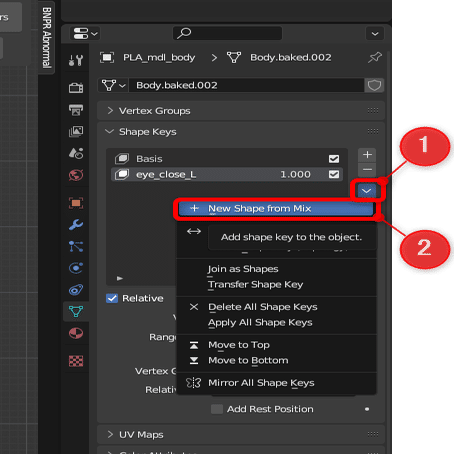Choose Mirror All Shape Keys

pyautogui.click(x=276, y=383)
